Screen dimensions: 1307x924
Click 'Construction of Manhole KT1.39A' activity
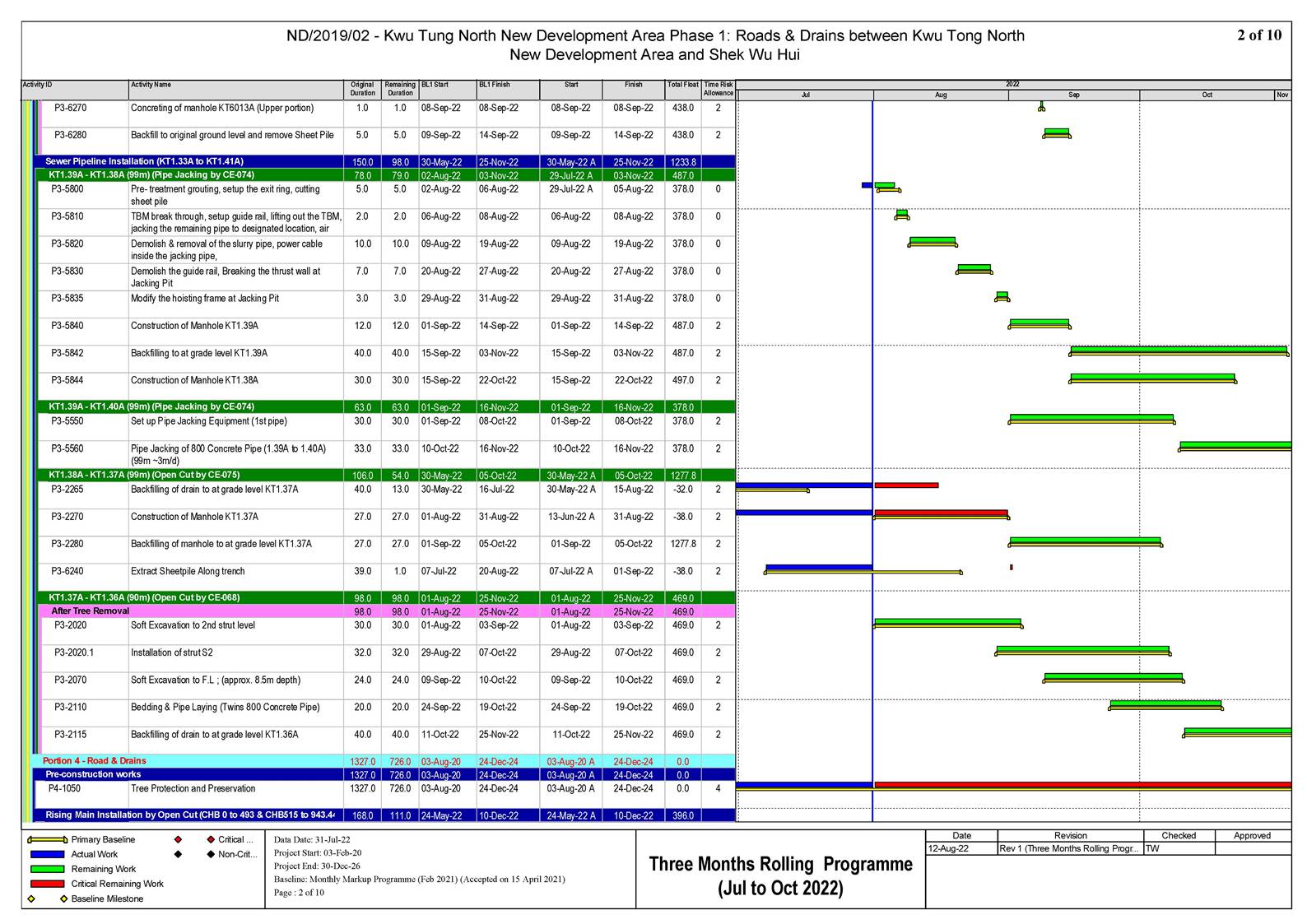point(194,326)
